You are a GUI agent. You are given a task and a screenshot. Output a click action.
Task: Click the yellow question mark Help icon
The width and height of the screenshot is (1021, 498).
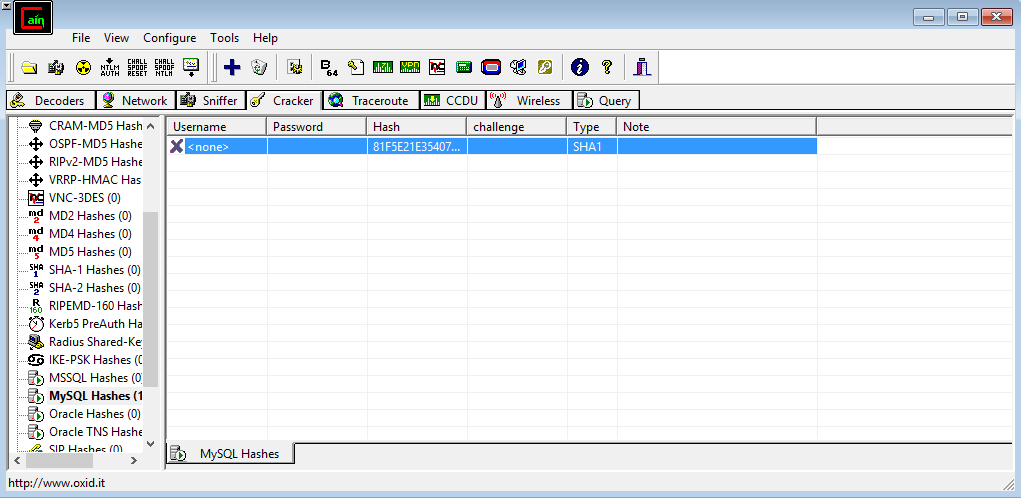(607, 67)
